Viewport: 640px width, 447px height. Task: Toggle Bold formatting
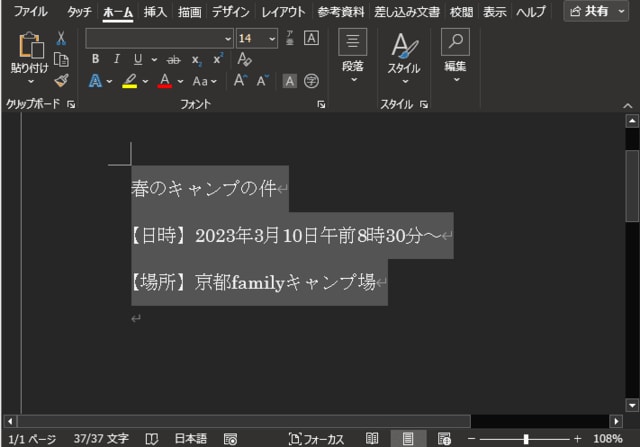[95, 59]
